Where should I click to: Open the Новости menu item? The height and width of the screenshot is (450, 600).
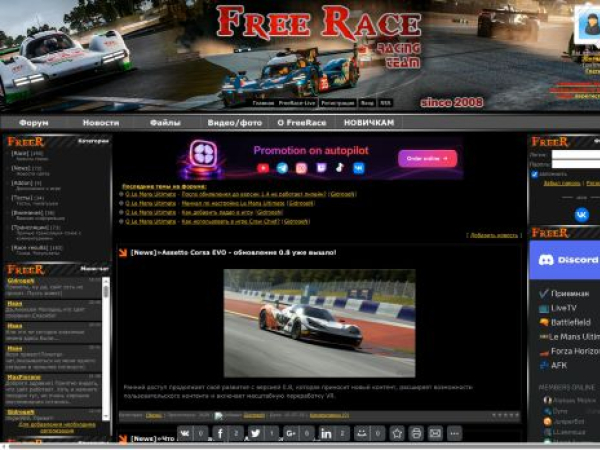pos(101,123)
